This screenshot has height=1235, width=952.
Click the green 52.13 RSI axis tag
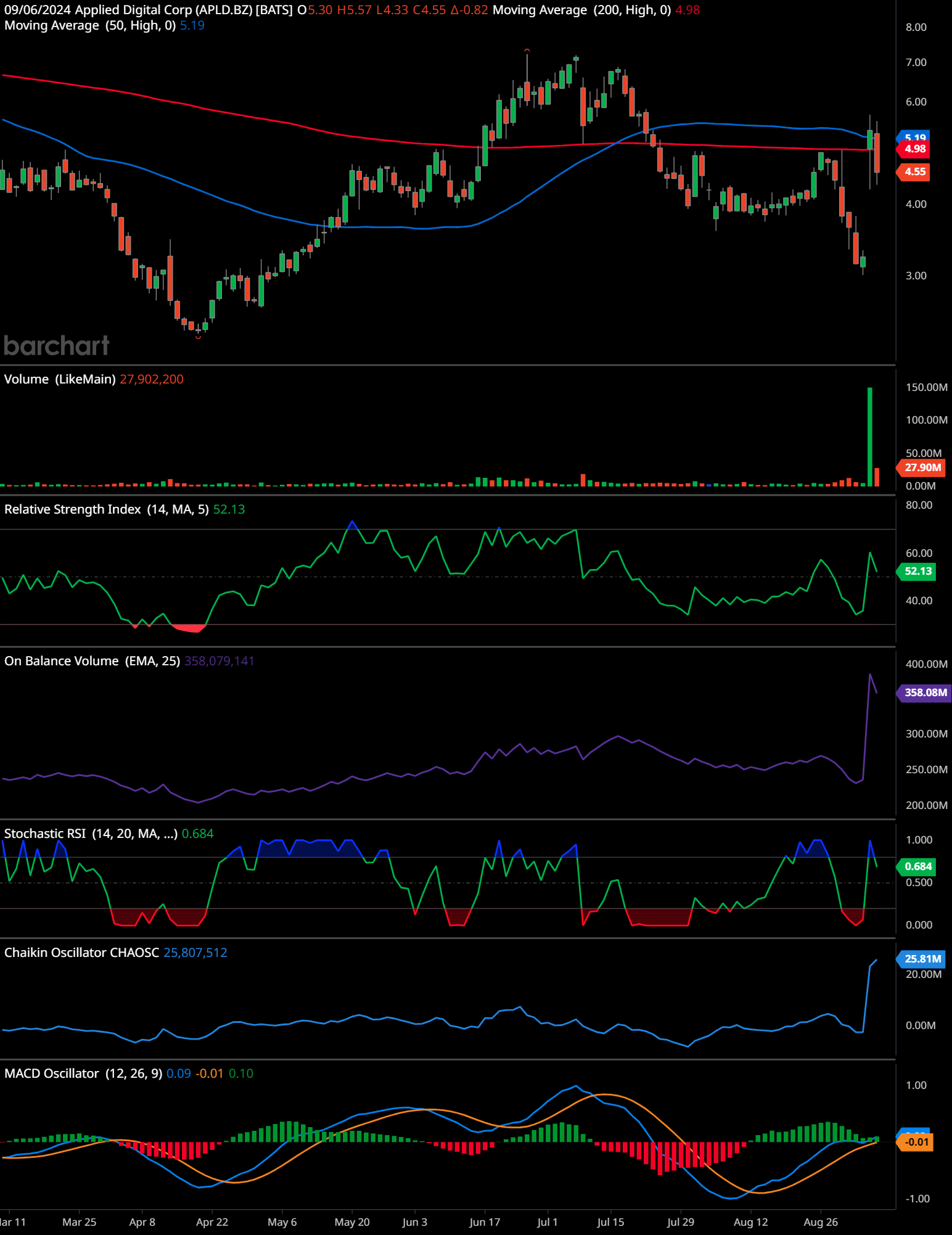[917, 571]
